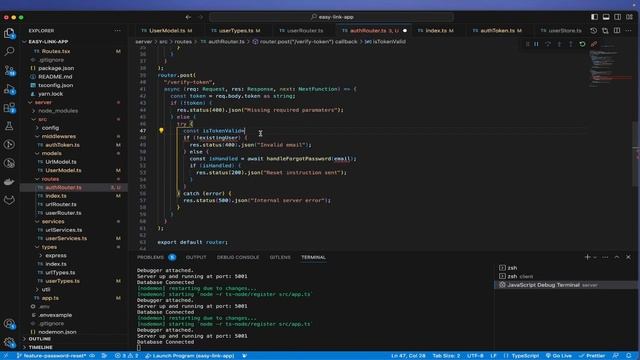Open Changes compare icon in editor actions
The image size is (640, 360).
click(605, 31)
